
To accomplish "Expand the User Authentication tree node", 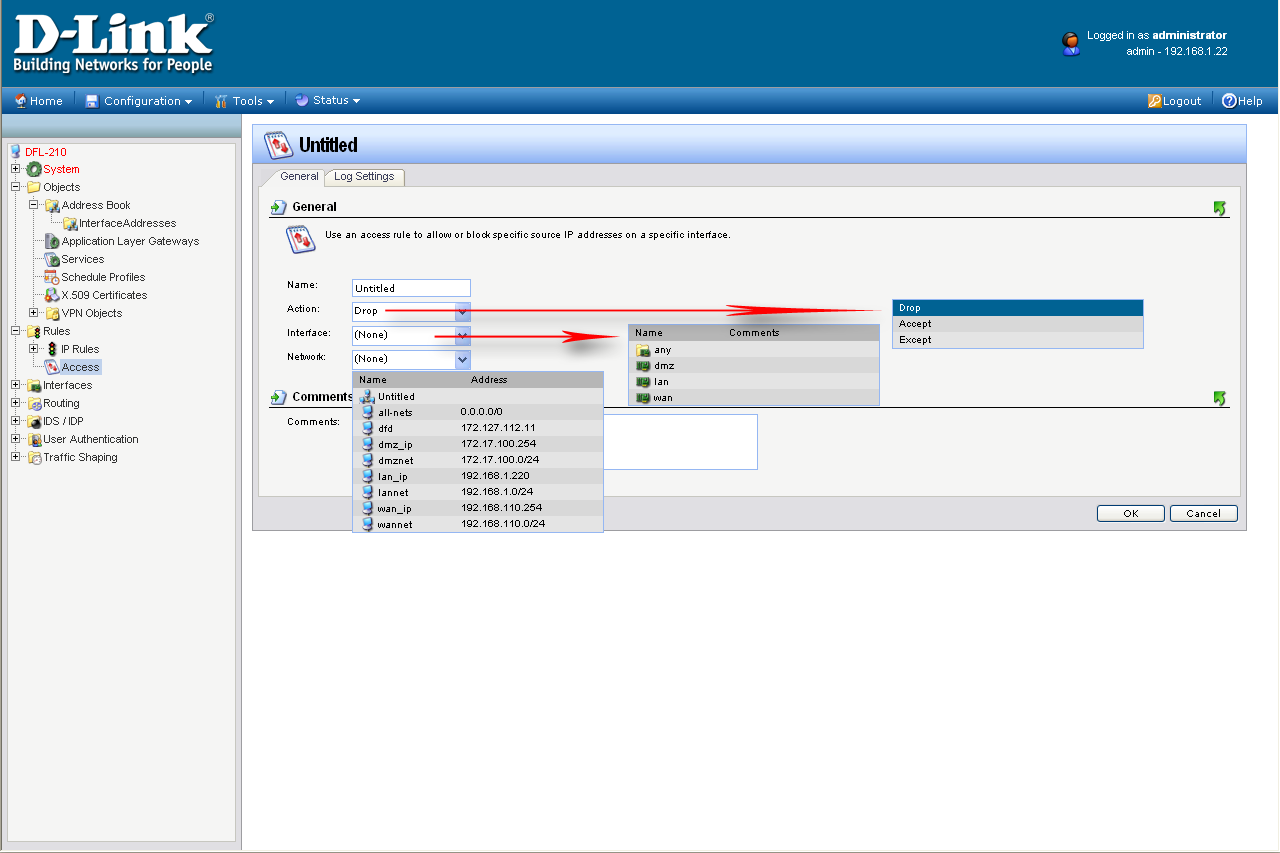I will pyautogui.click(x=15, y=439).
